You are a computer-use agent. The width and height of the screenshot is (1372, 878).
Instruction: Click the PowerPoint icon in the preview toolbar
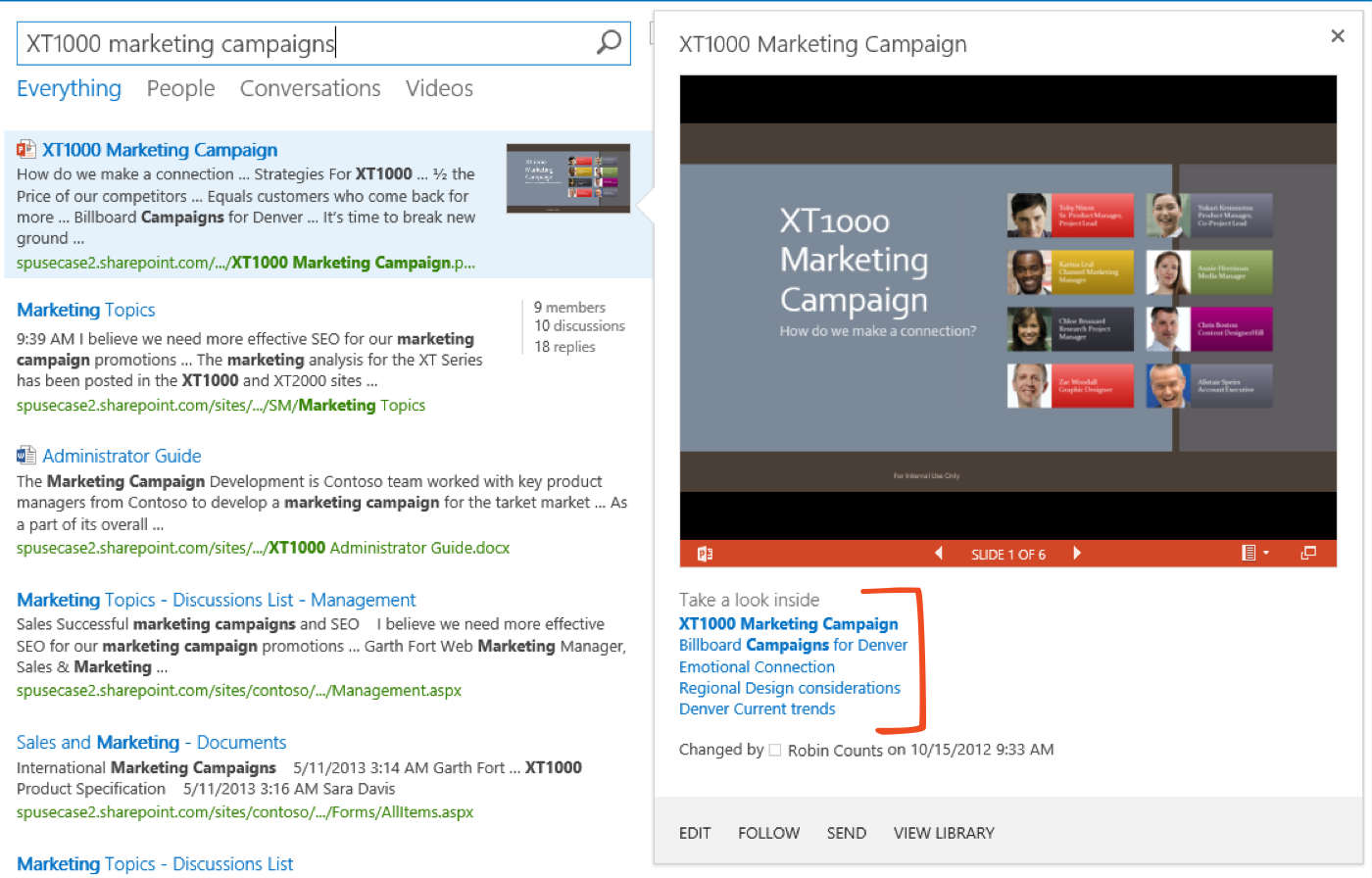(x=705, y=554)
